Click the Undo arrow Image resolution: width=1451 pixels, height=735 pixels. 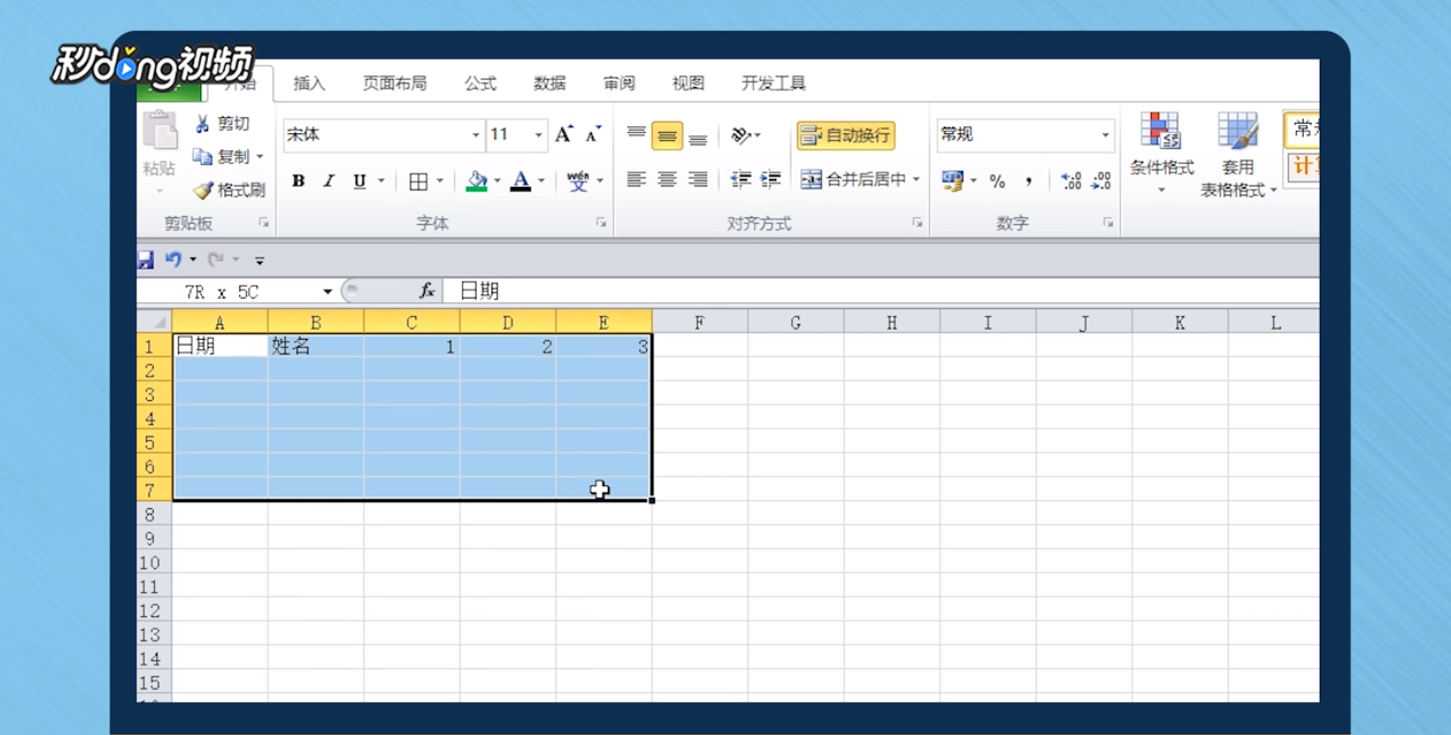[173, 260]
